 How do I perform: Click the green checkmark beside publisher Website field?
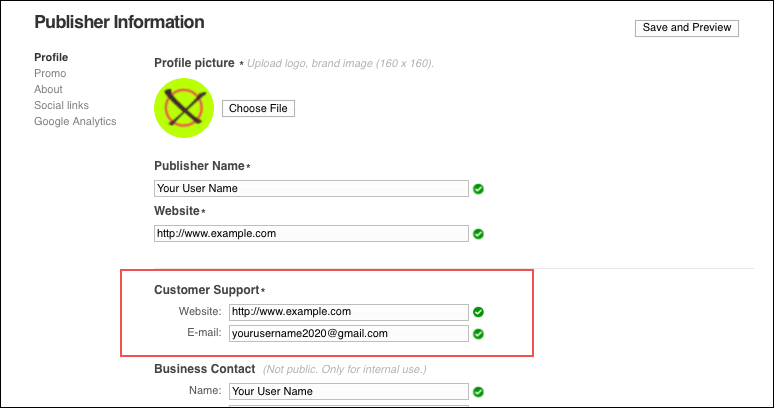[x=478, y=234]
